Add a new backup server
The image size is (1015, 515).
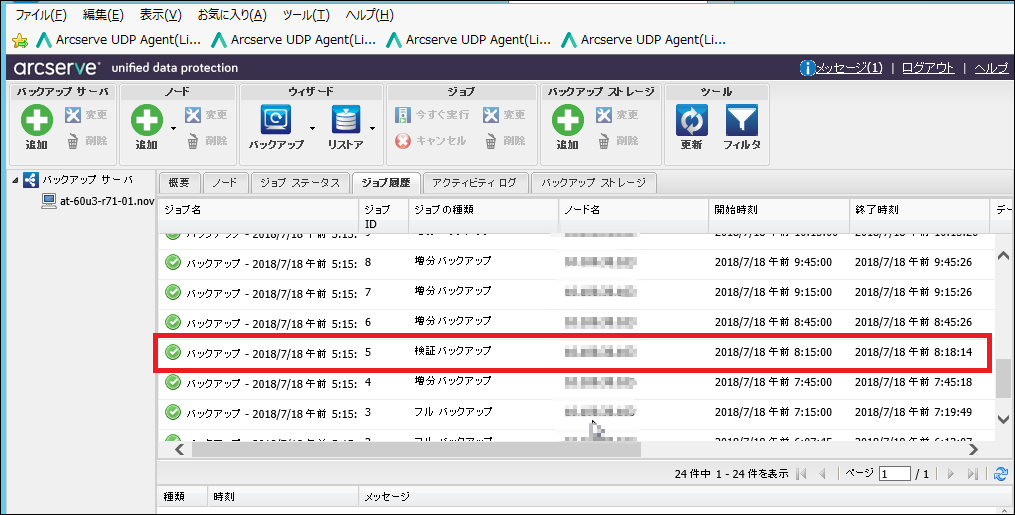(x=36, y=127)
